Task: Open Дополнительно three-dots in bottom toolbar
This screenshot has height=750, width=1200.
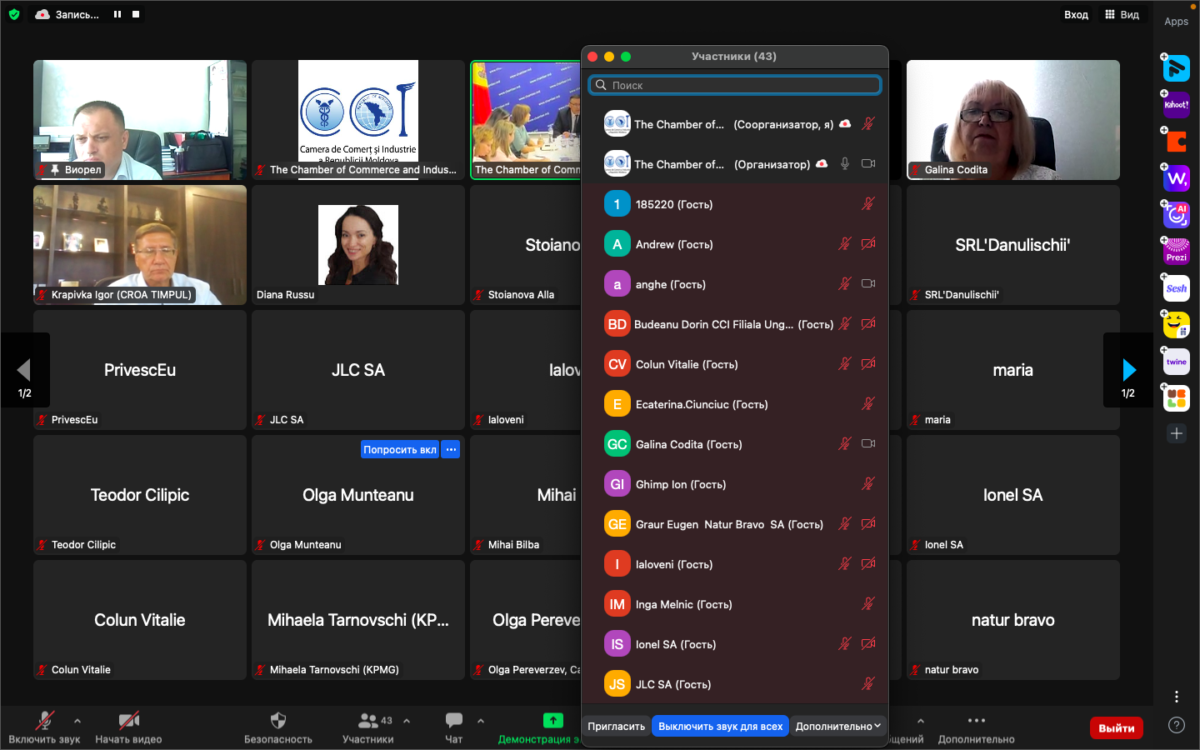Action: (976, 727)
